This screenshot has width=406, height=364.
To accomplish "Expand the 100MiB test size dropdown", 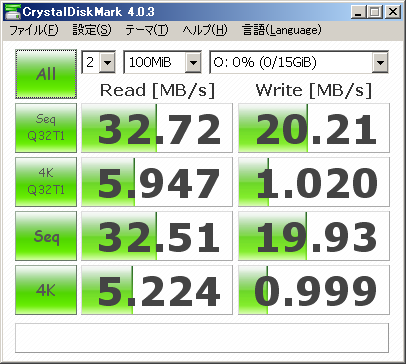I will click(193, 62).
